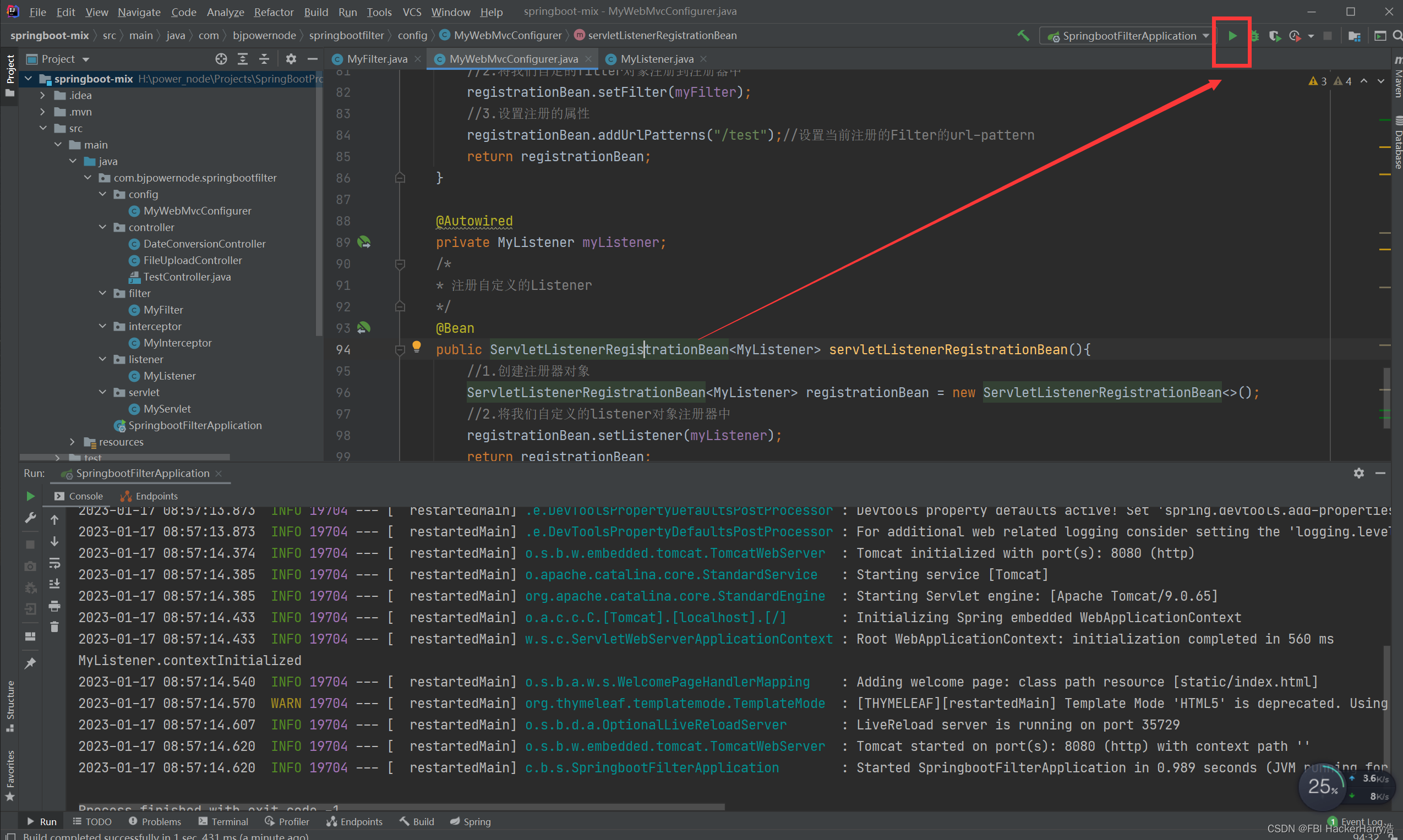Click Scroll Up arrow in console toolbar

coord(54,520)
